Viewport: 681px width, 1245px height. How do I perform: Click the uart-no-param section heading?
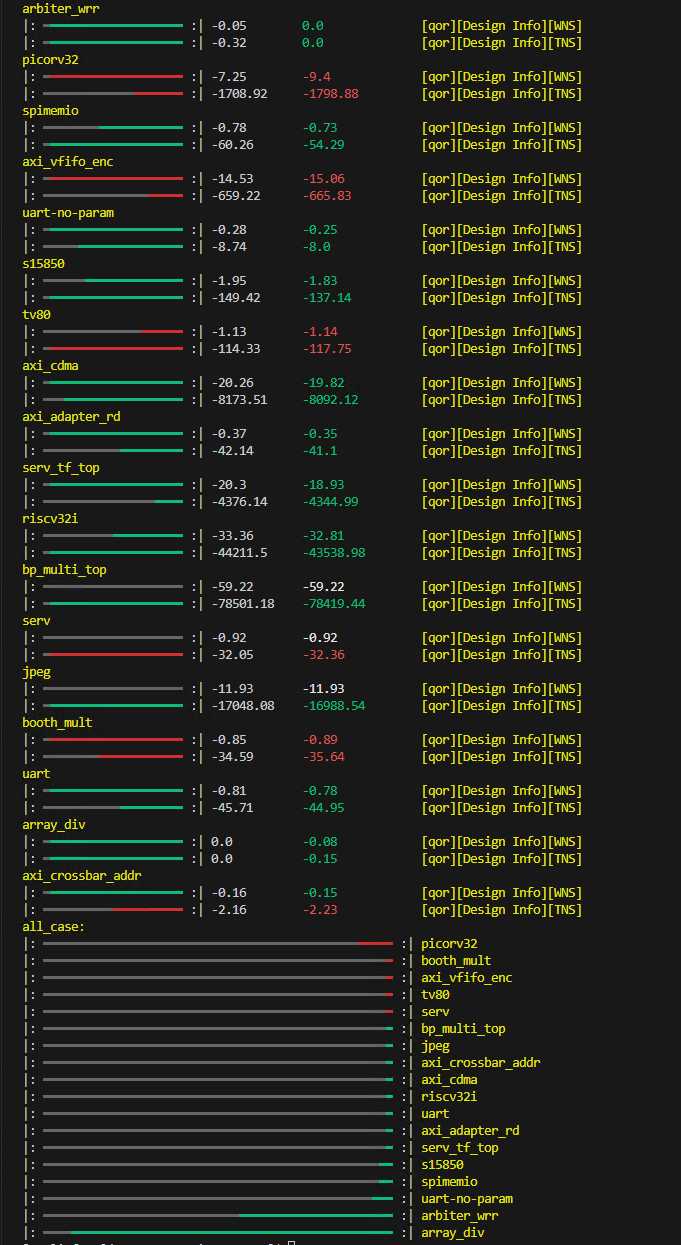68,213
